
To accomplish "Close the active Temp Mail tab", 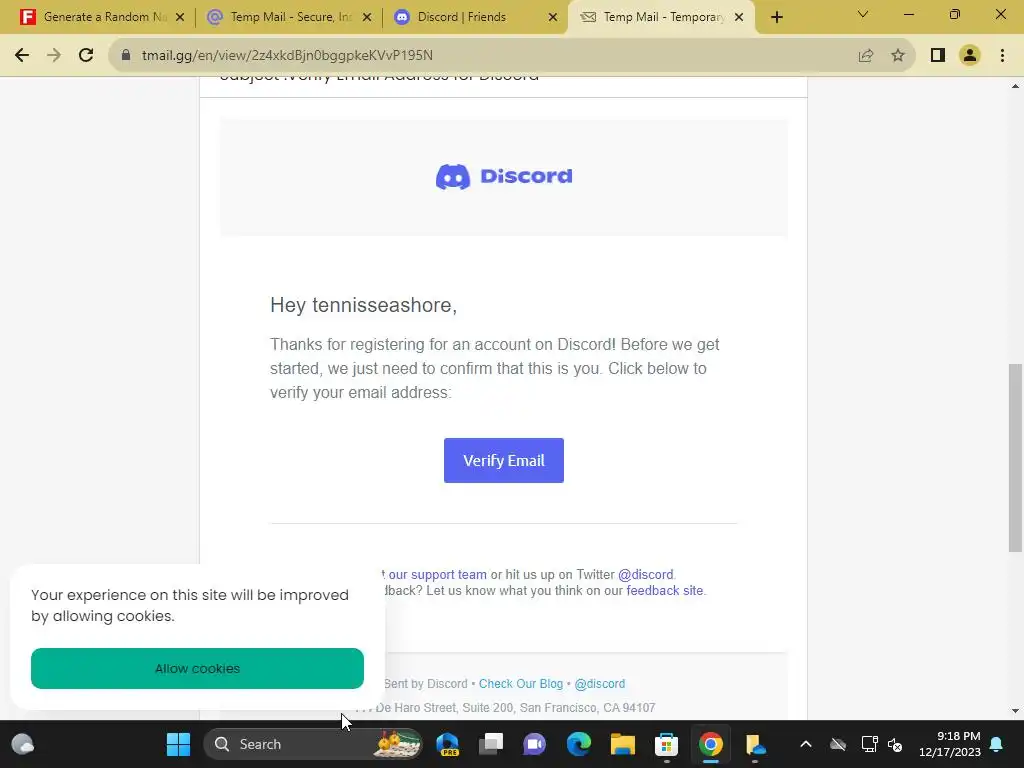I will click(x=739, y=17).
